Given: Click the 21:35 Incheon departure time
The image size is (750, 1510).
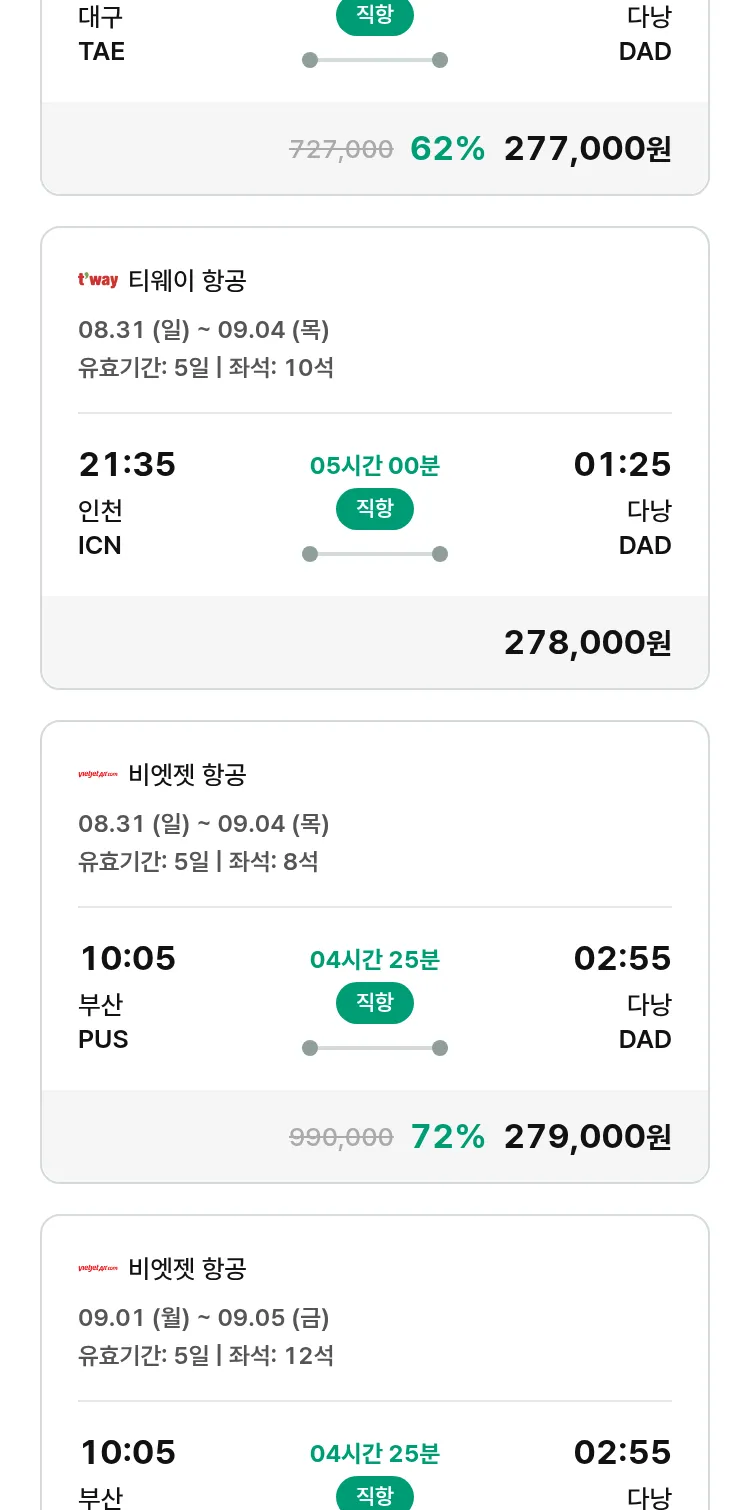Looking at the screenshot, I should (127, 465).
